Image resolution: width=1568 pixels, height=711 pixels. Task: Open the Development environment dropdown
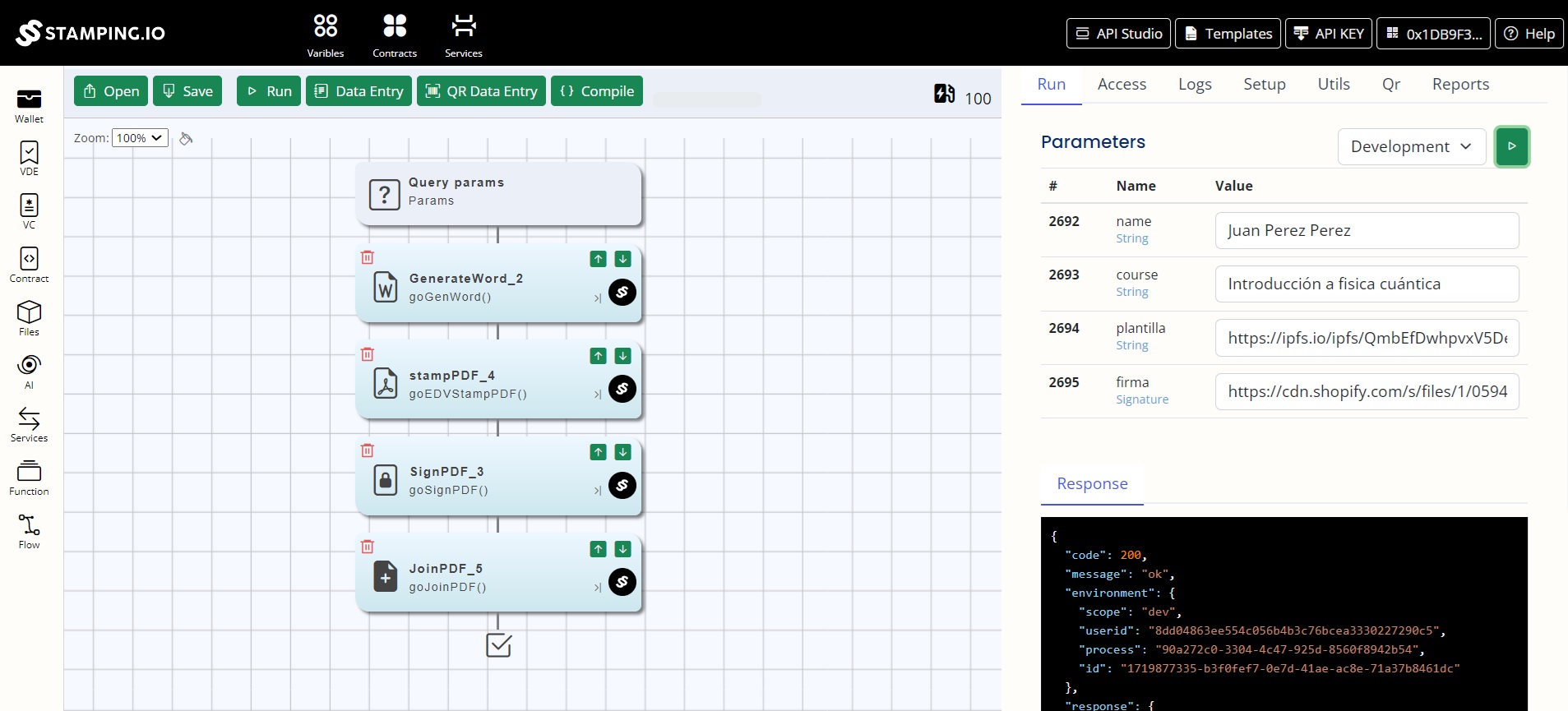pyautogui.click(x=1412, y=146)
